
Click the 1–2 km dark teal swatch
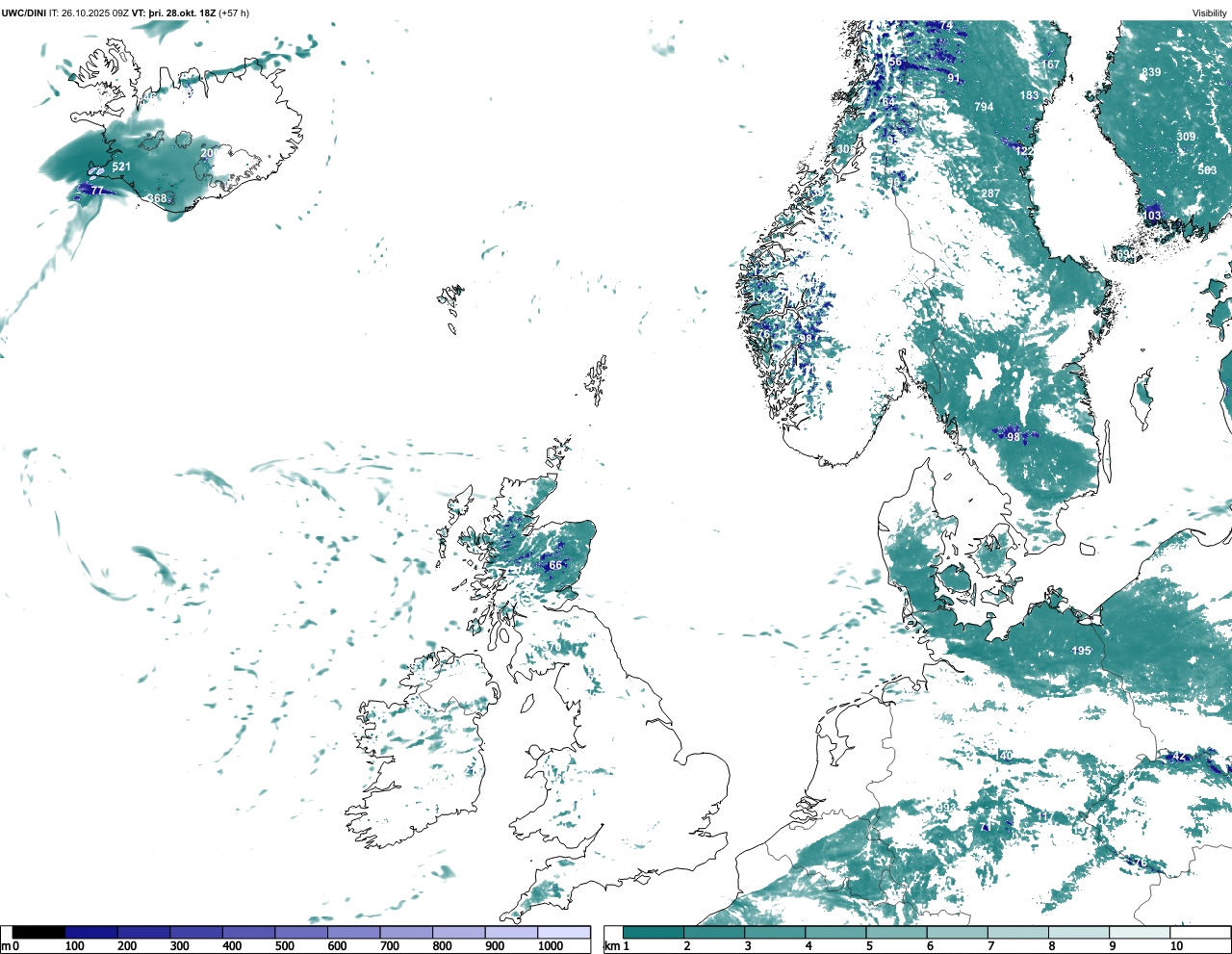[x=654, y=932]
